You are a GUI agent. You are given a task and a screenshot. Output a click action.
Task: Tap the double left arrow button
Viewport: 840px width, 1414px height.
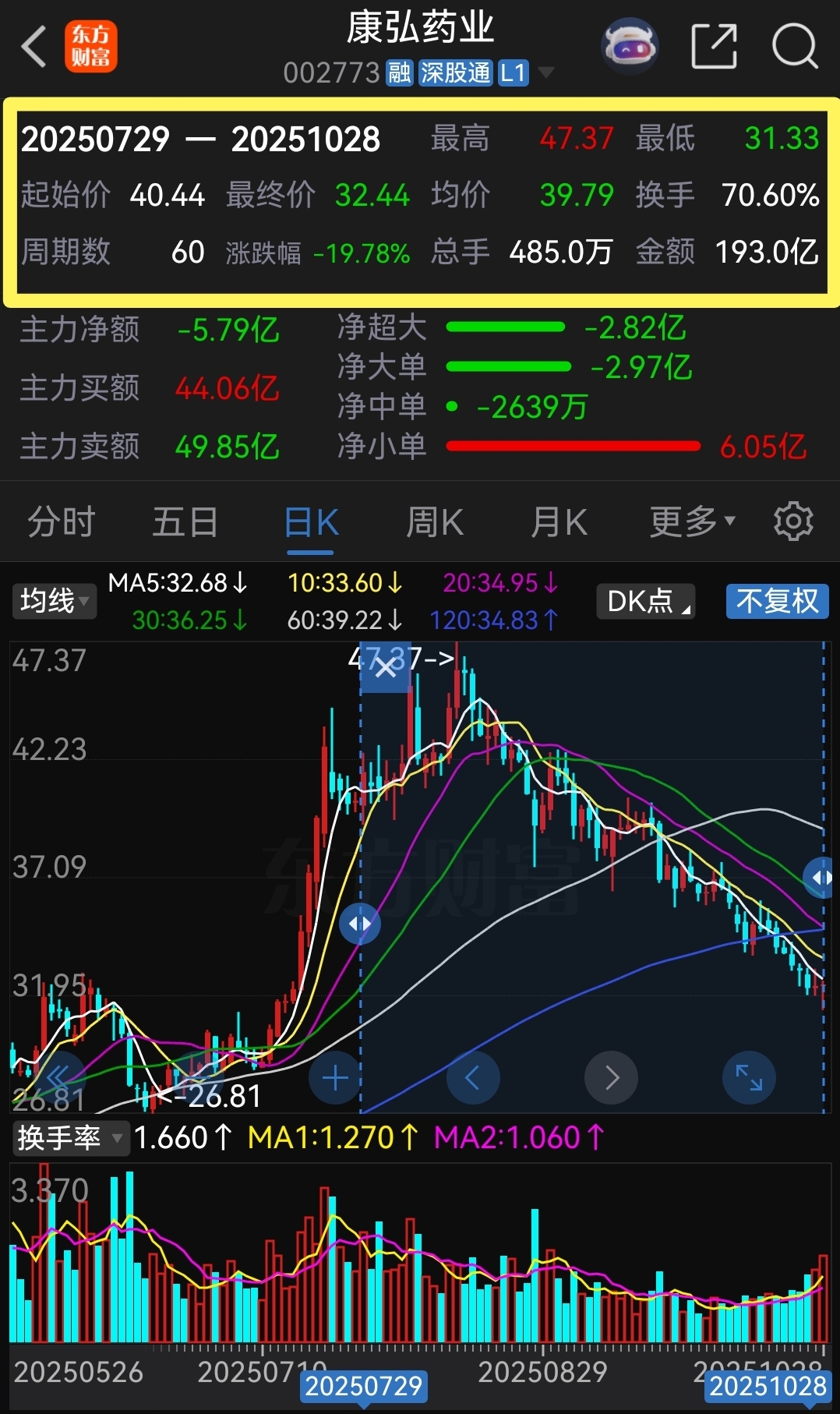(x=59, y=1078)
